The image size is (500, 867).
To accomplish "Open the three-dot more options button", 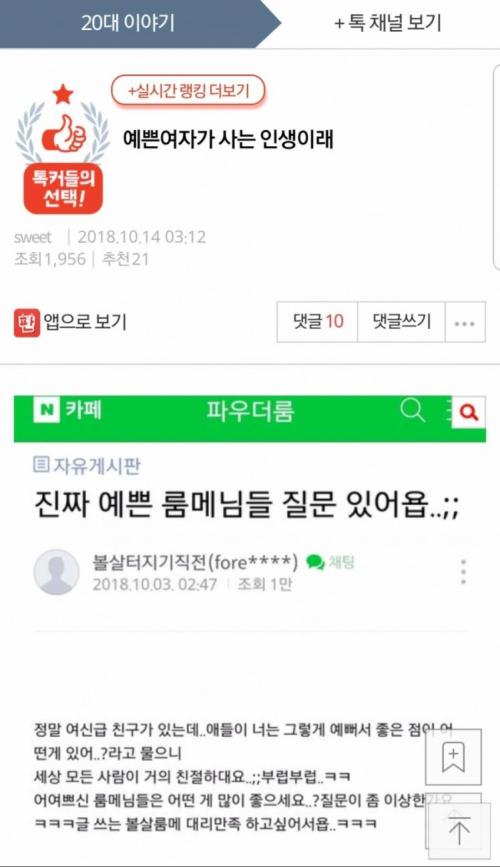I will click(465, 323).
